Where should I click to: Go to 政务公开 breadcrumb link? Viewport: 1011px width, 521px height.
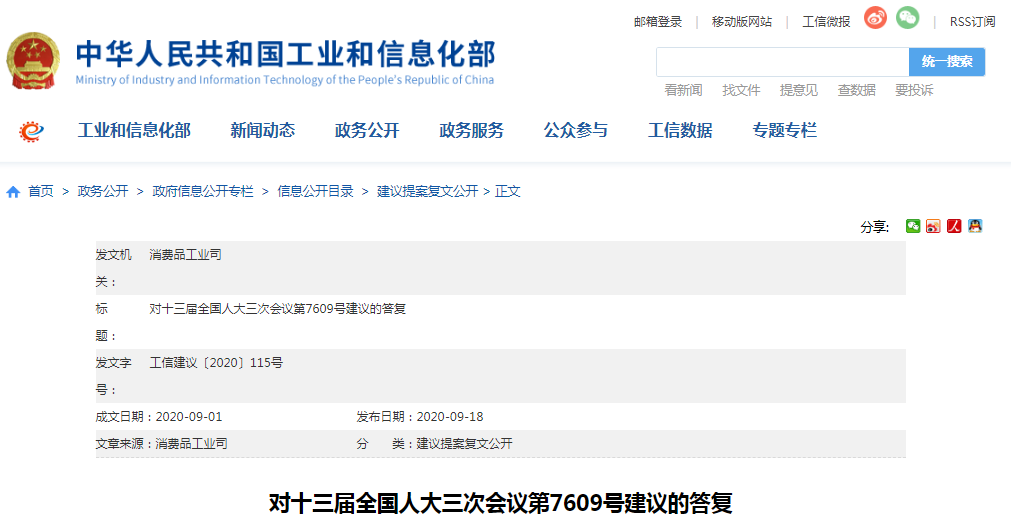[103, 192]
